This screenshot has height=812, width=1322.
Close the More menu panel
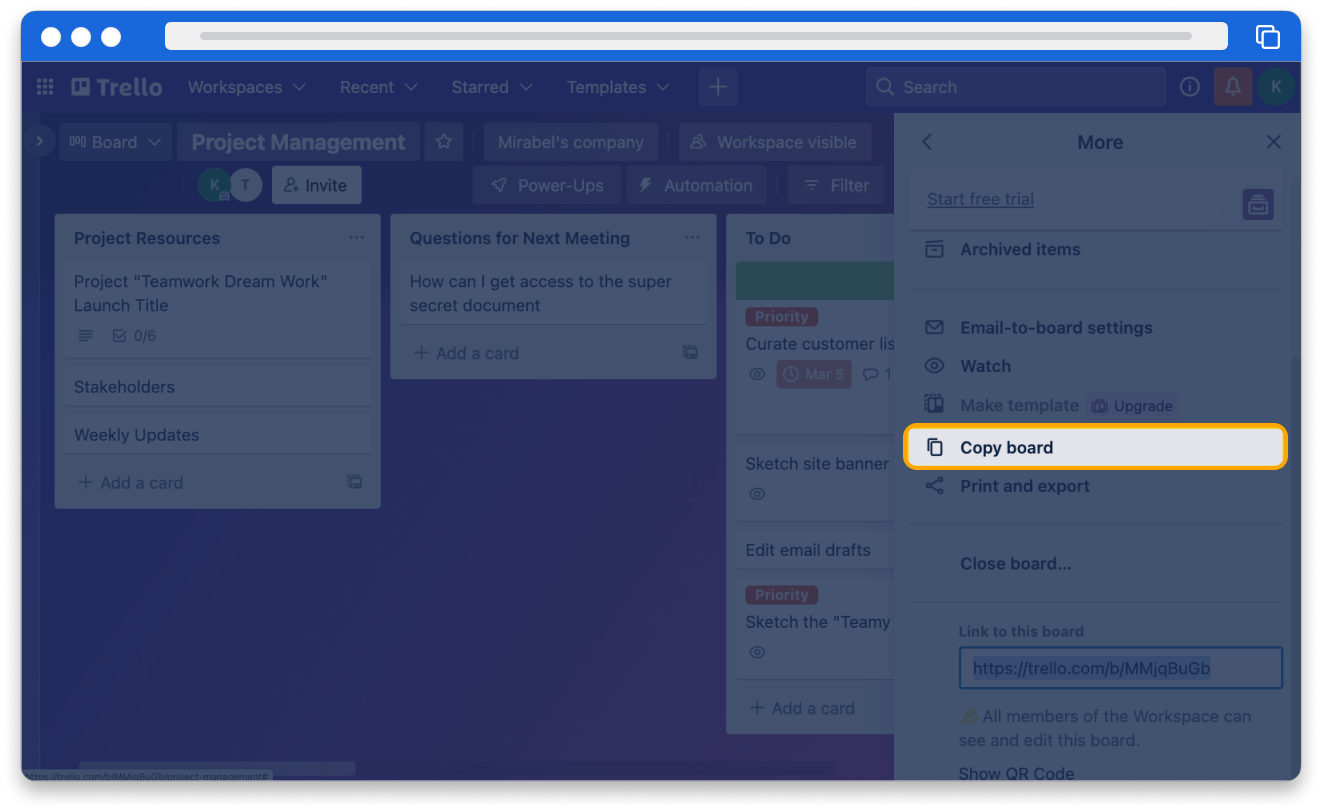1273,142
